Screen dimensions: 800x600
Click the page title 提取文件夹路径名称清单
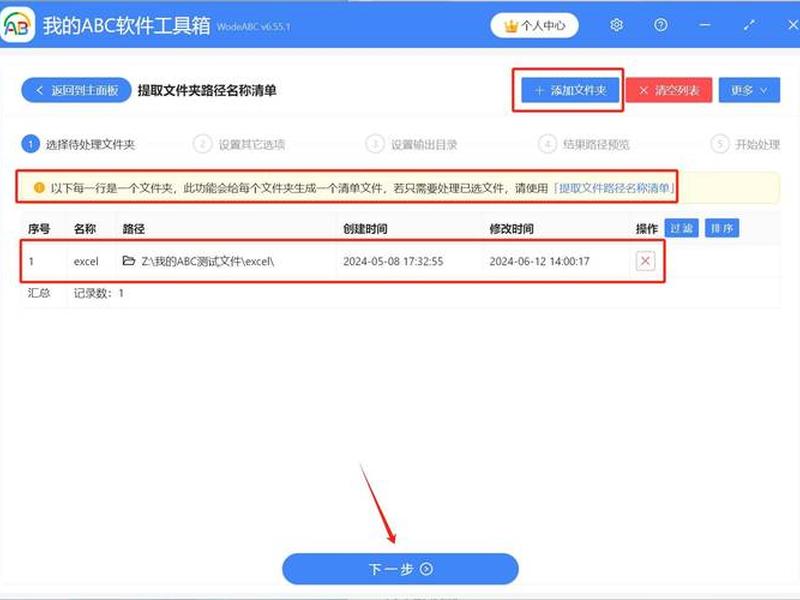[207, 90]
